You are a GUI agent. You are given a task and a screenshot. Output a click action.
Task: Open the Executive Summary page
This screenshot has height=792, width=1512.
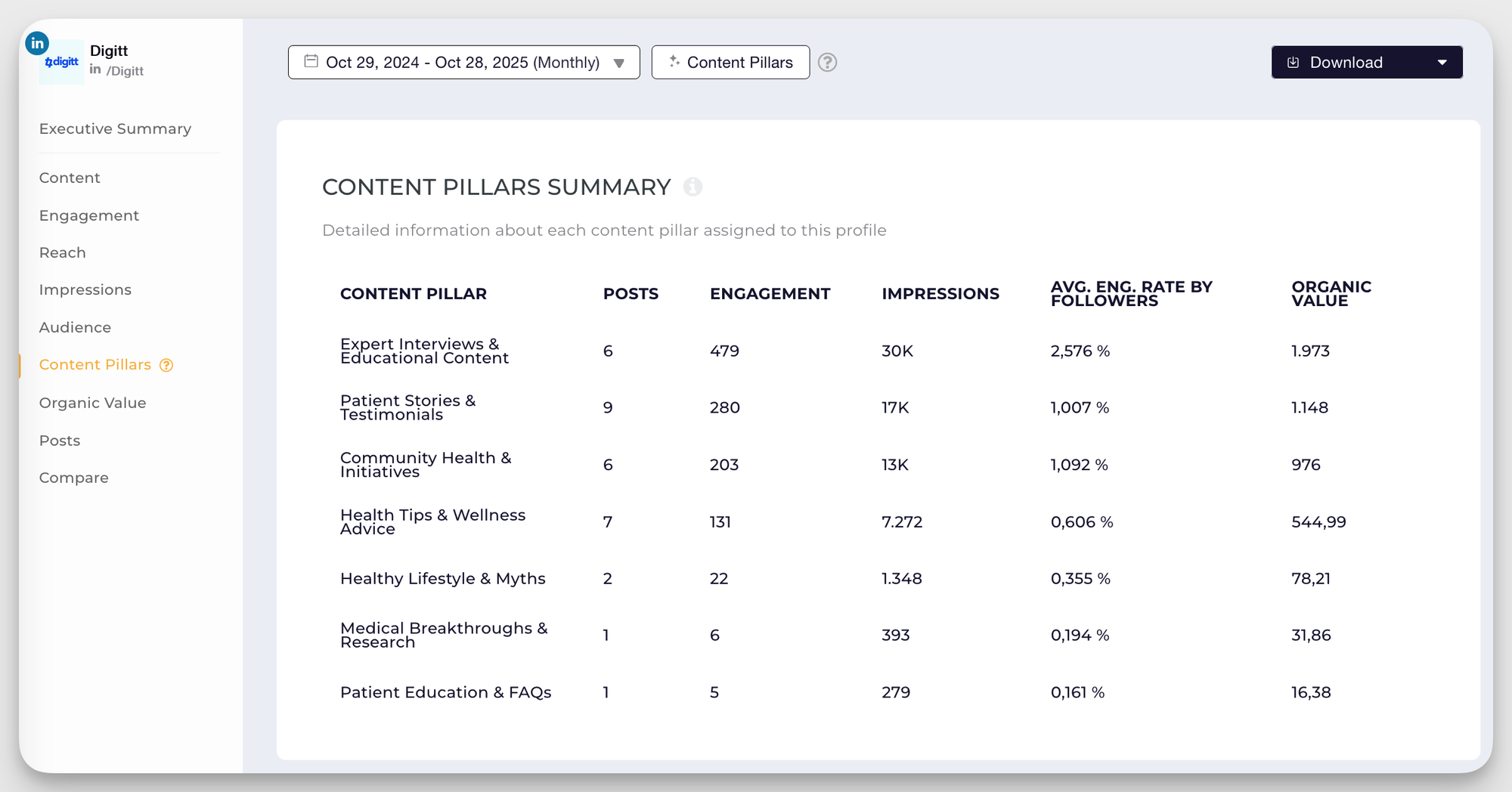coord(115,128)
